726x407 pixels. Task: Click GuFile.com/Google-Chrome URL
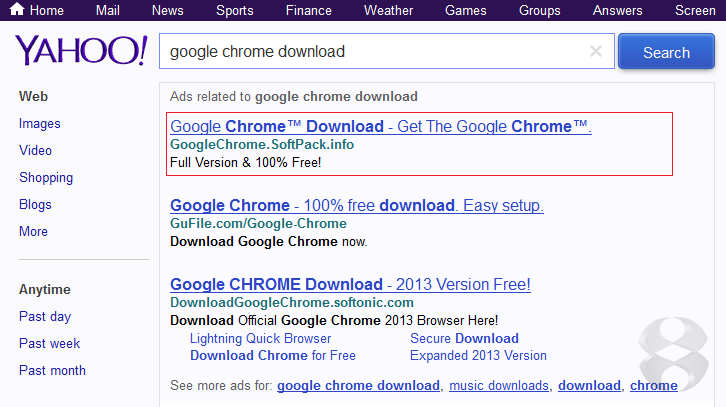[x=258, y=224]
